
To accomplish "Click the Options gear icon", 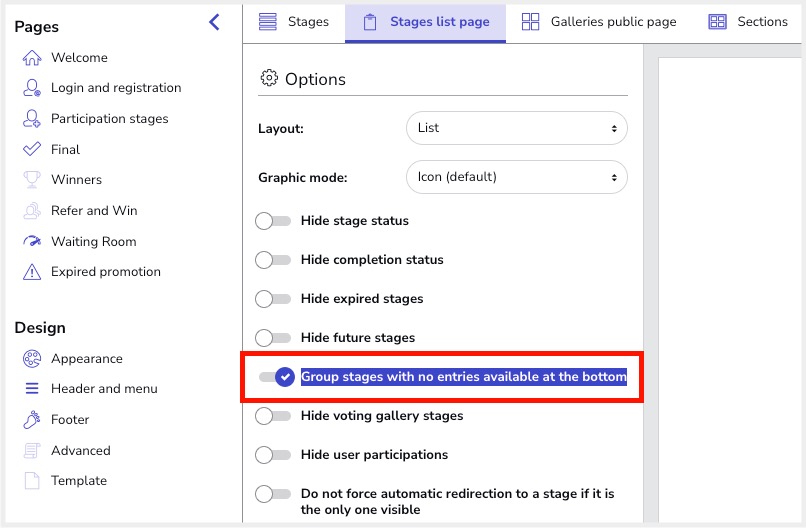I will click(269, 78).
